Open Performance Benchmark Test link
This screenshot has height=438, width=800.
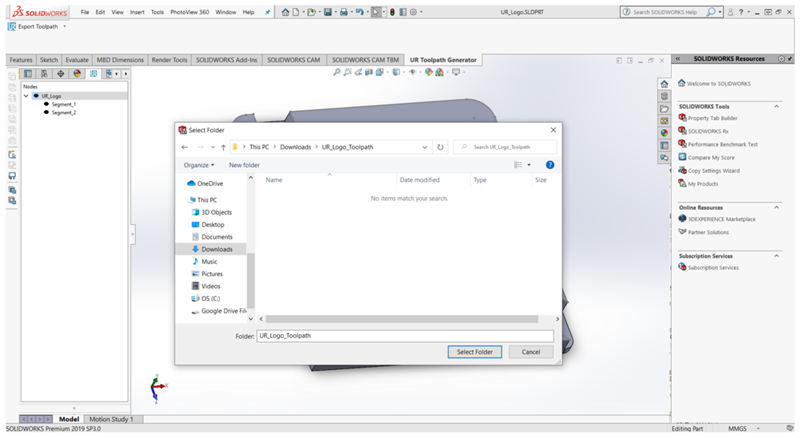(722, 144)
